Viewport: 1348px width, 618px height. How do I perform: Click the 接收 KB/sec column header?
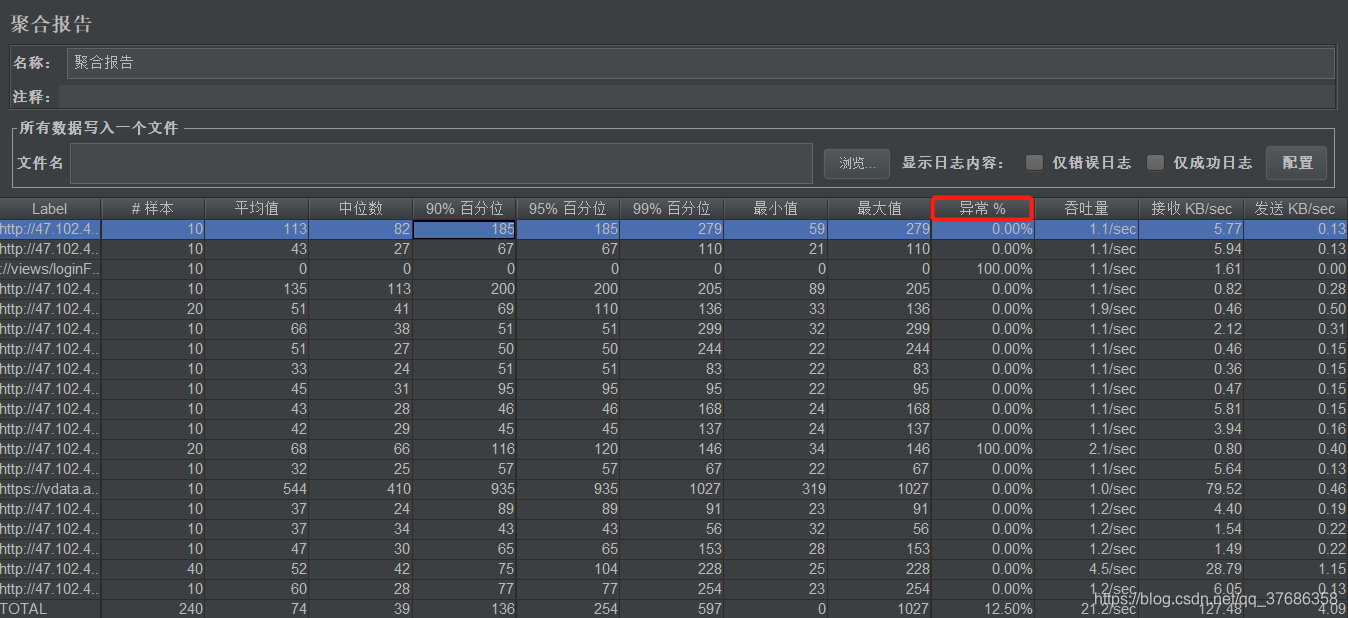click(1191, 209)
